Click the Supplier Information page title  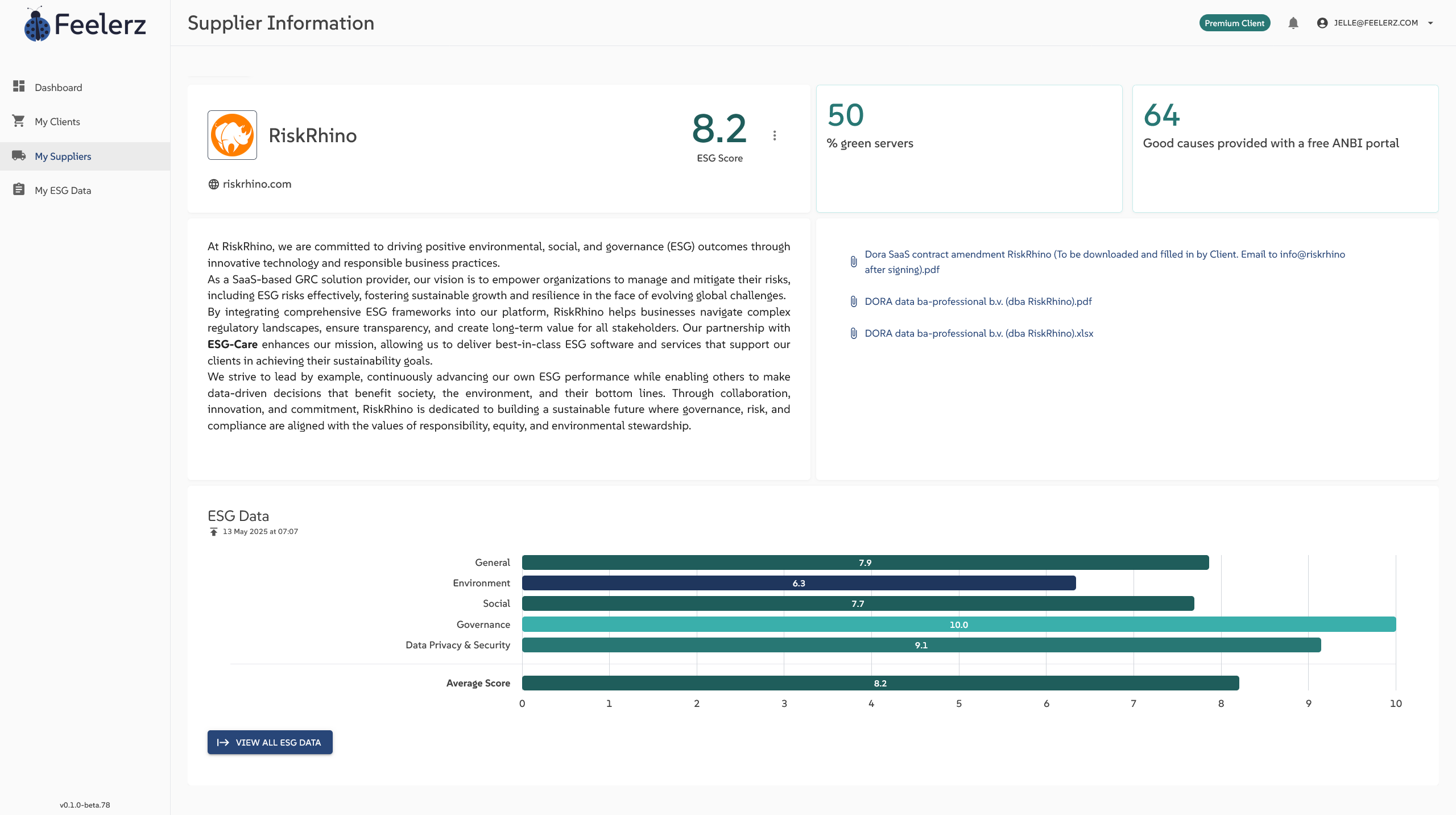tap(281, 23)
